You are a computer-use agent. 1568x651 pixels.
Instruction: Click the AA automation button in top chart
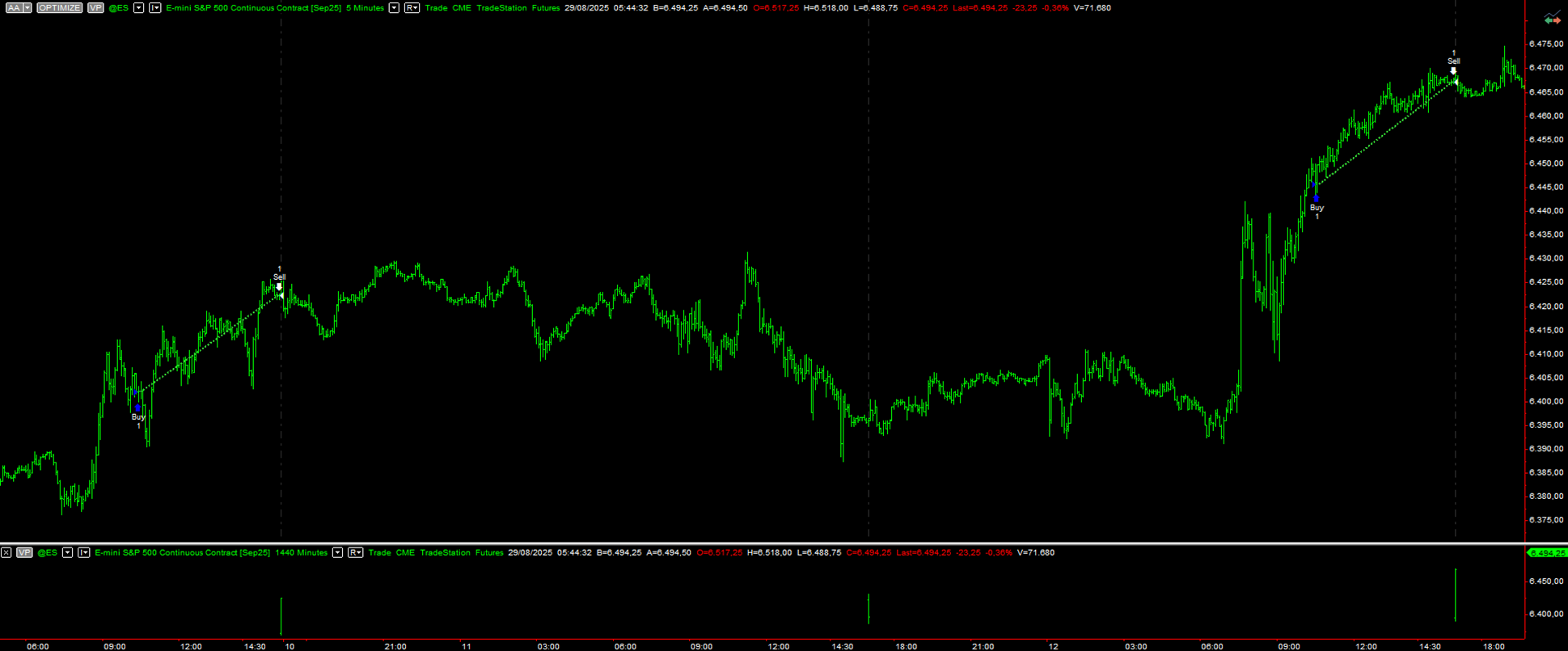pos(12,8)
